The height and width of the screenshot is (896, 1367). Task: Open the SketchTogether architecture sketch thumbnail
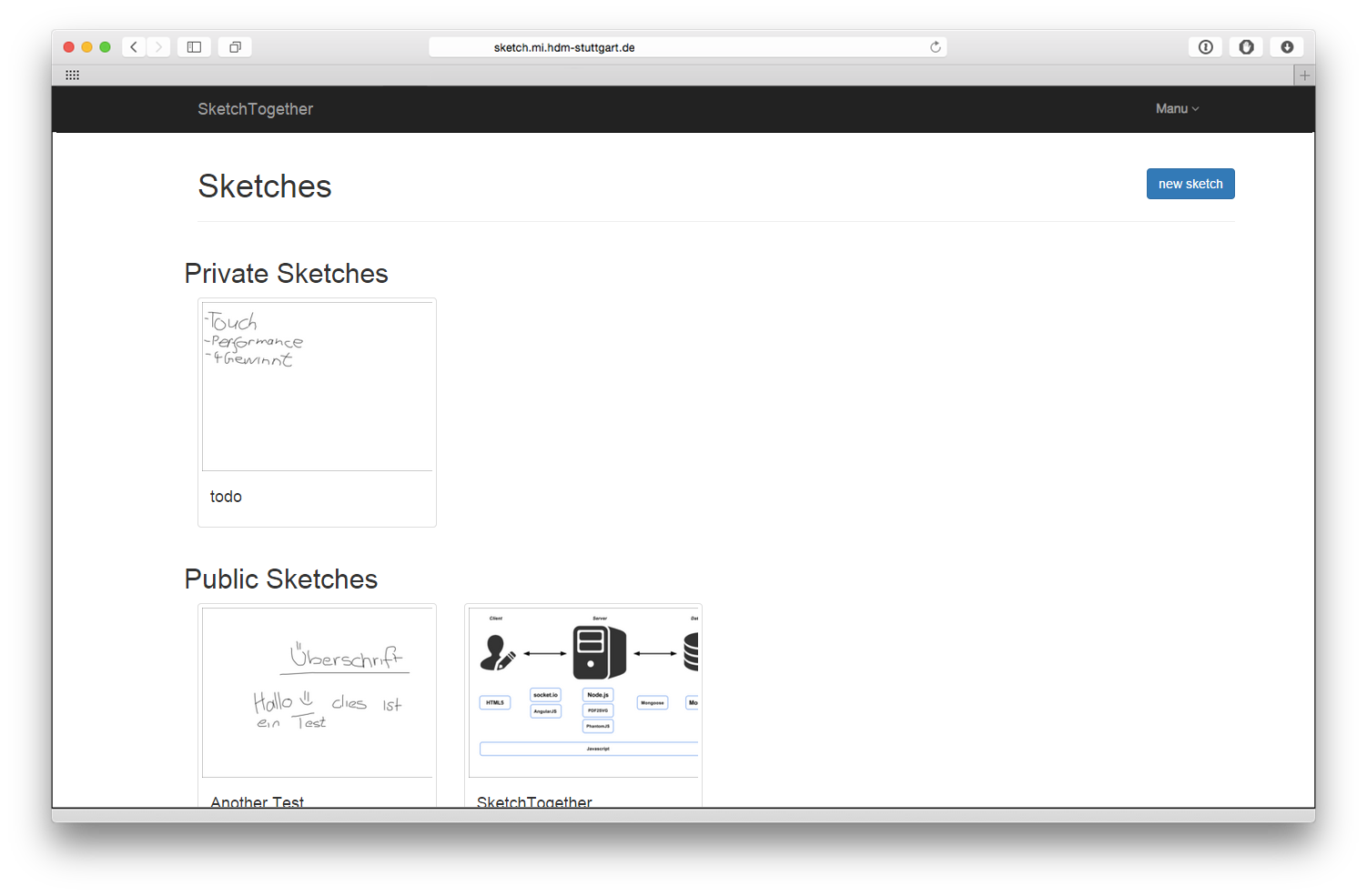[583, 692]
